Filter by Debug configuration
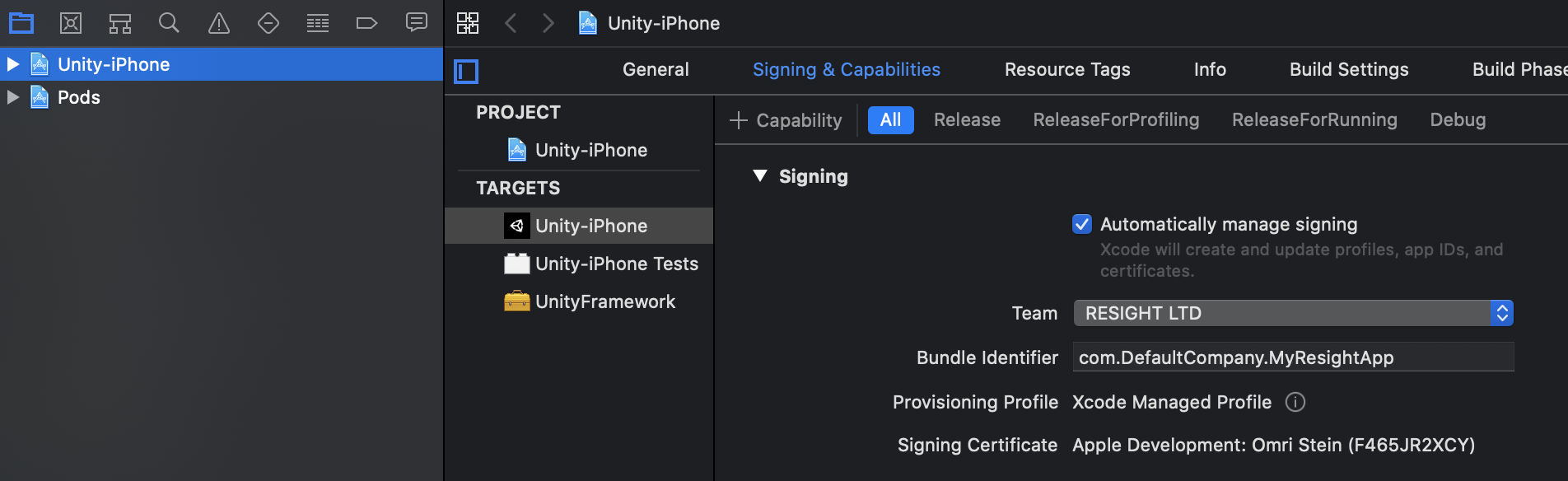1568x481 pixels. (x=1458, y=120)
